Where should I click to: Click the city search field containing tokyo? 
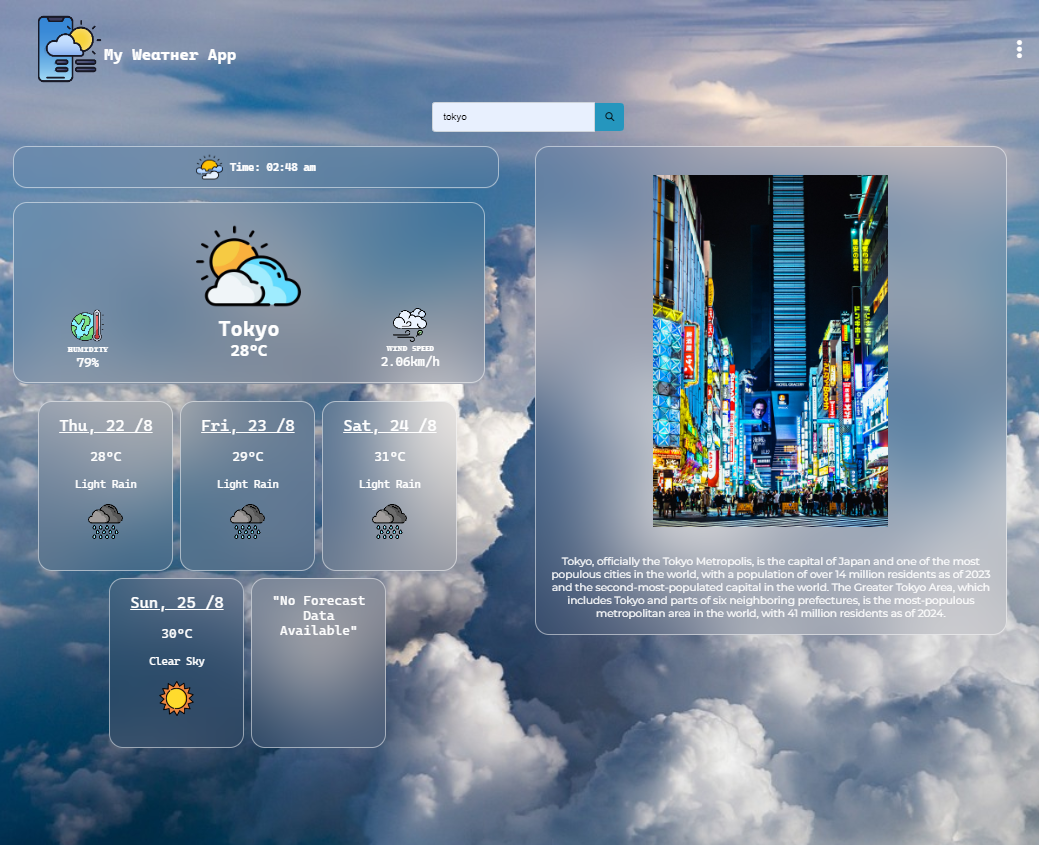pos(514,117)
